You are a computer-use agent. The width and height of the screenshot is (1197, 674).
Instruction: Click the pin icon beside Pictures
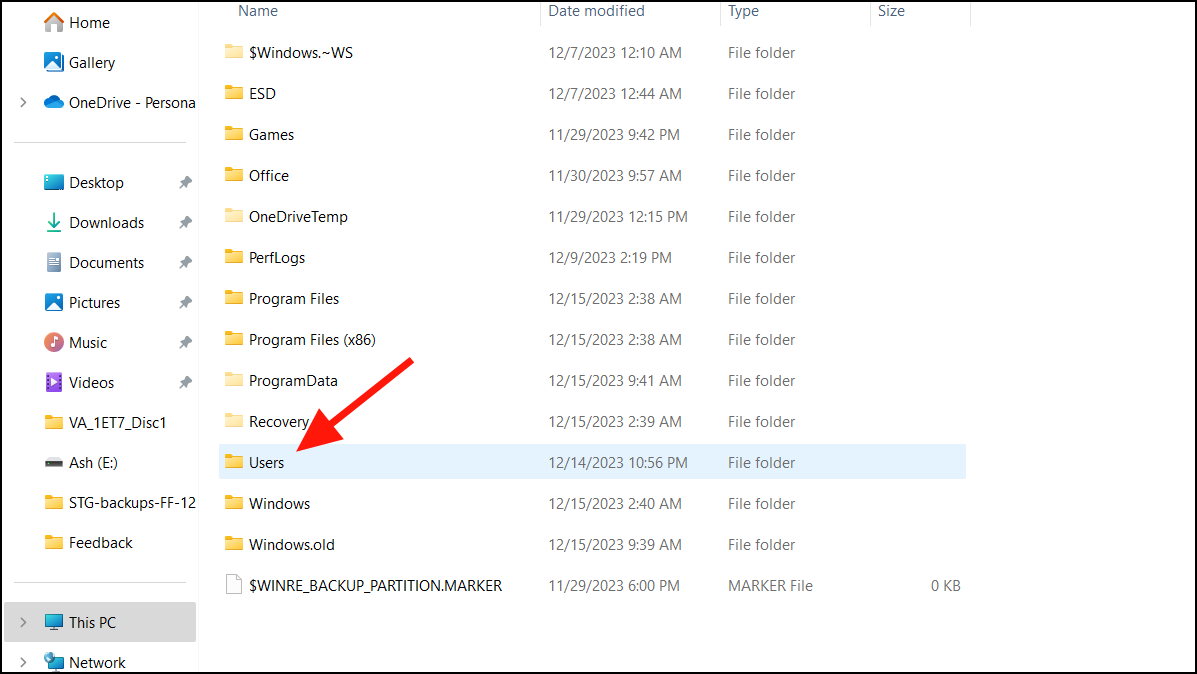(x=184, y=302)
